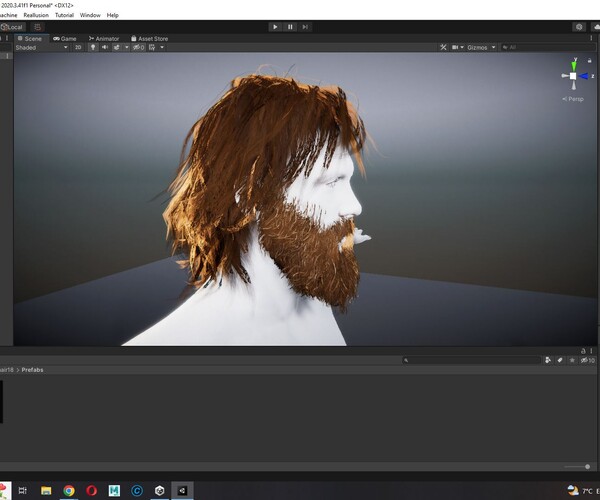Toggle the Project panel lock icon
This screenshot has width=600, height=500.
tap(583, 351)
